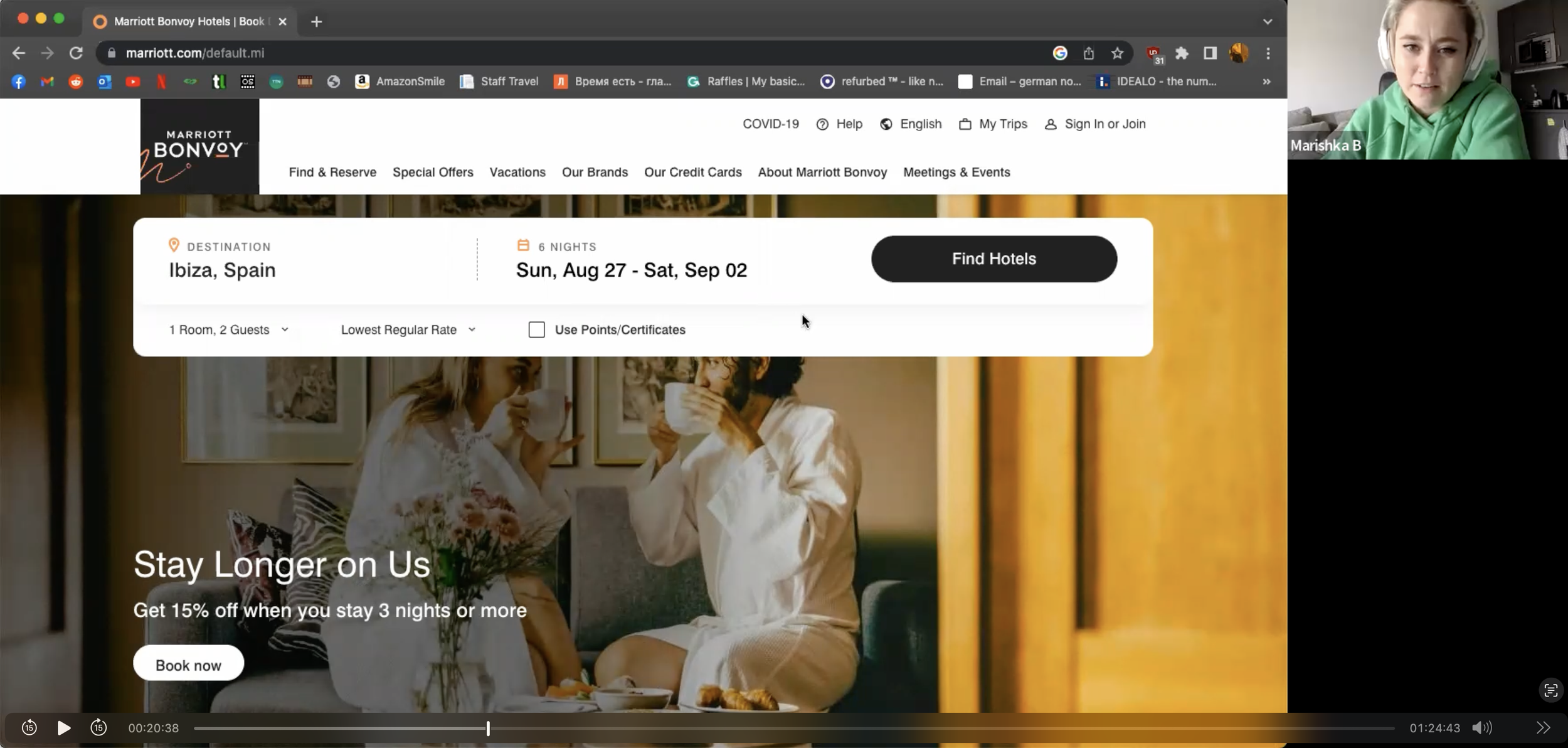1568x748 pixels.
Task: Click the Find Hotels button
Action: pyautogui.click(x=993, y=259)
